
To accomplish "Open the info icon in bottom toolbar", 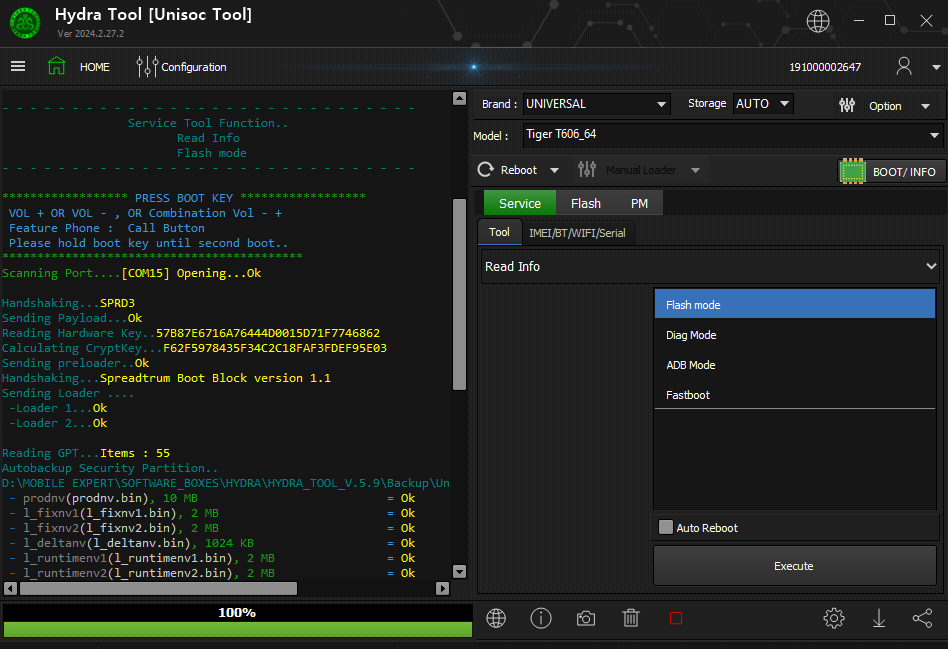I will 541,618.
